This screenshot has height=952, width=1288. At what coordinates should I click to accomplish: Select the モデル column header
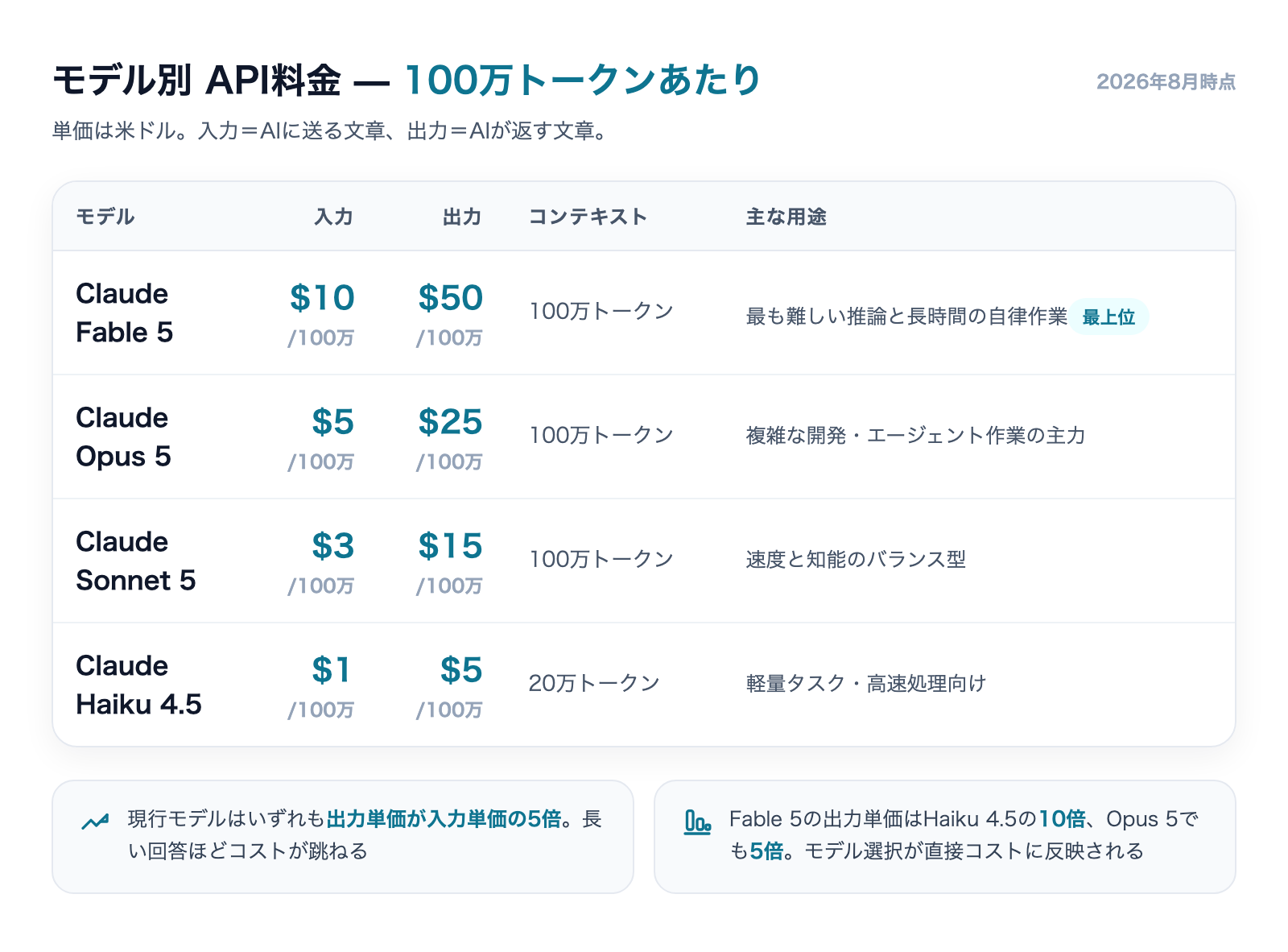click(x=105, y=217)
